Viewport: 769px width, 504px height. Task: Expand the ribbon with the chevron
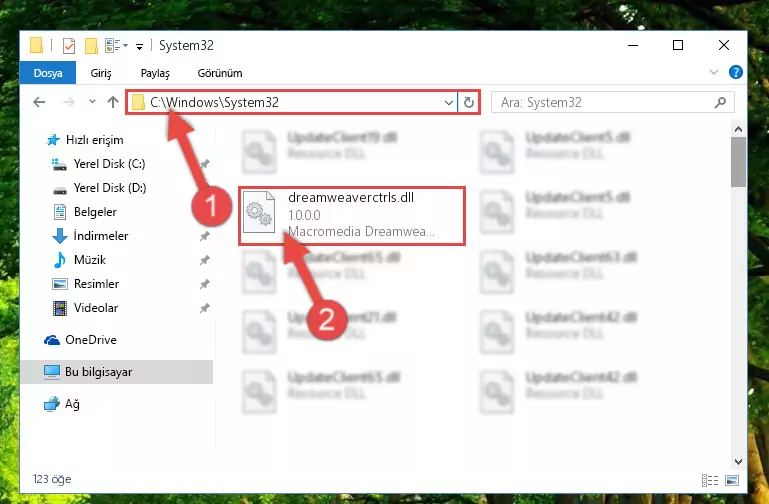click(x=714, y=73)
